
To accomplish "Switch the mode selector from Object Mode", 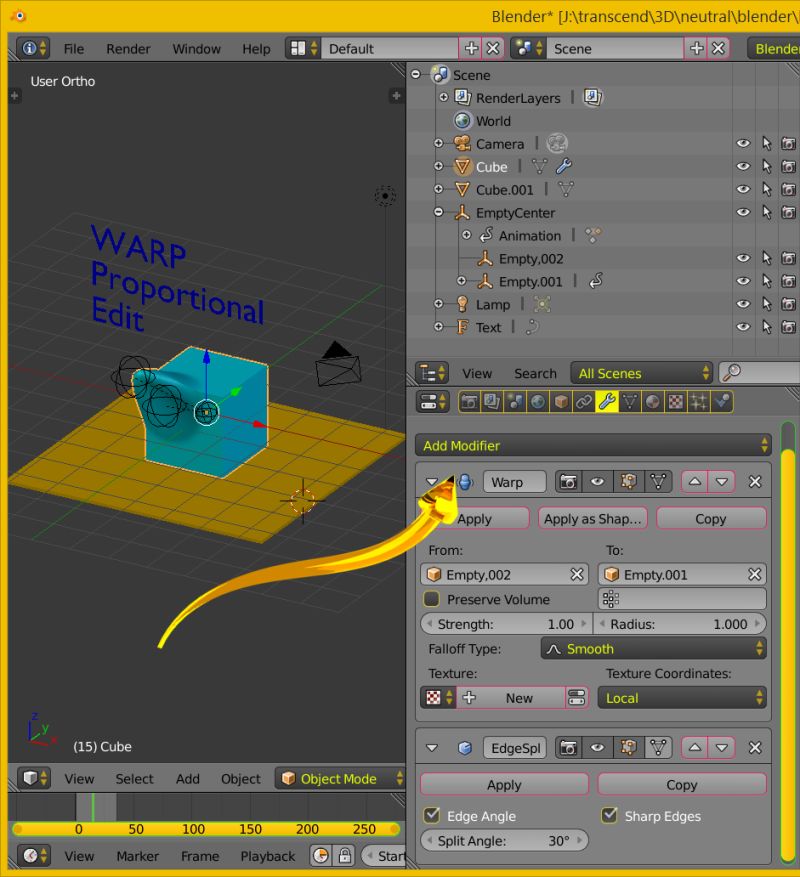I will coord(339,778).
